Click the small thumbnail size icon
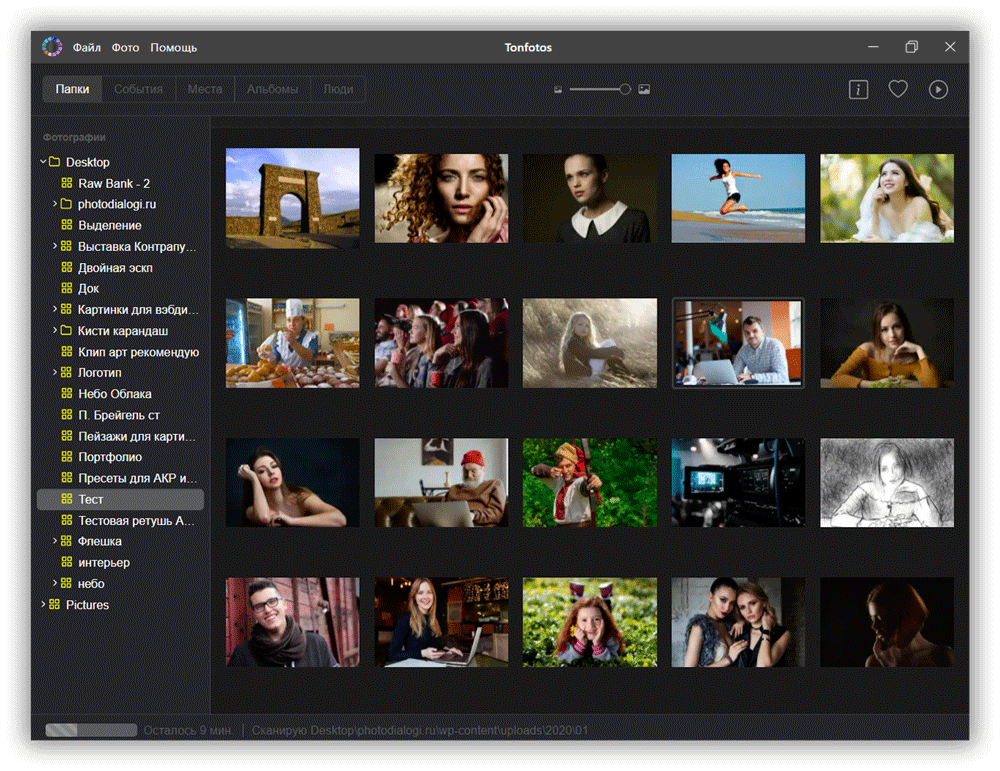This screenshot has width=1000, height=771. 558,90
